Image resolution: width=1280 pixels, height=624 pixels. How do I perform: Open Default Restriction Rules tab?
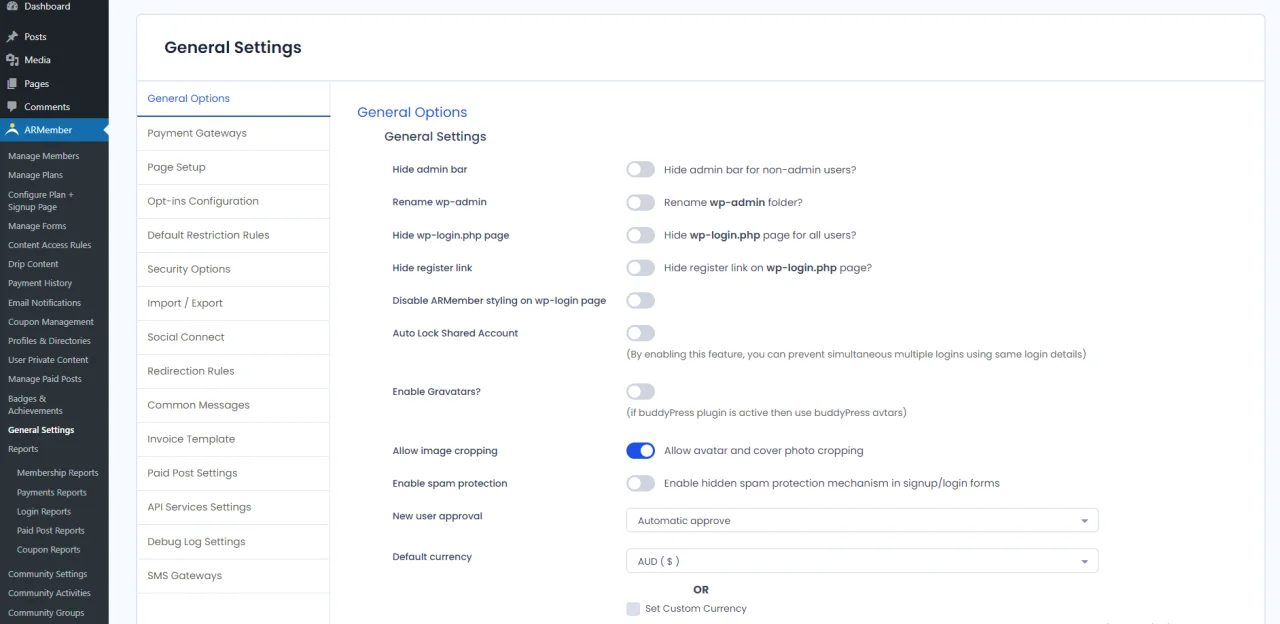coord(233,235)
